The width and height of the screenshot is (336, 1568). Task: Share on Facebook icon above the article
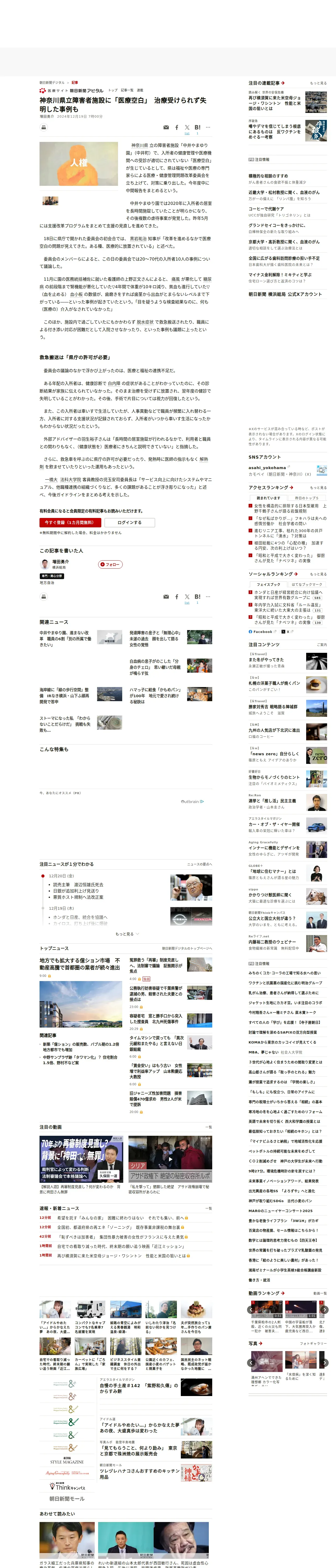click(x=177, y=128)
